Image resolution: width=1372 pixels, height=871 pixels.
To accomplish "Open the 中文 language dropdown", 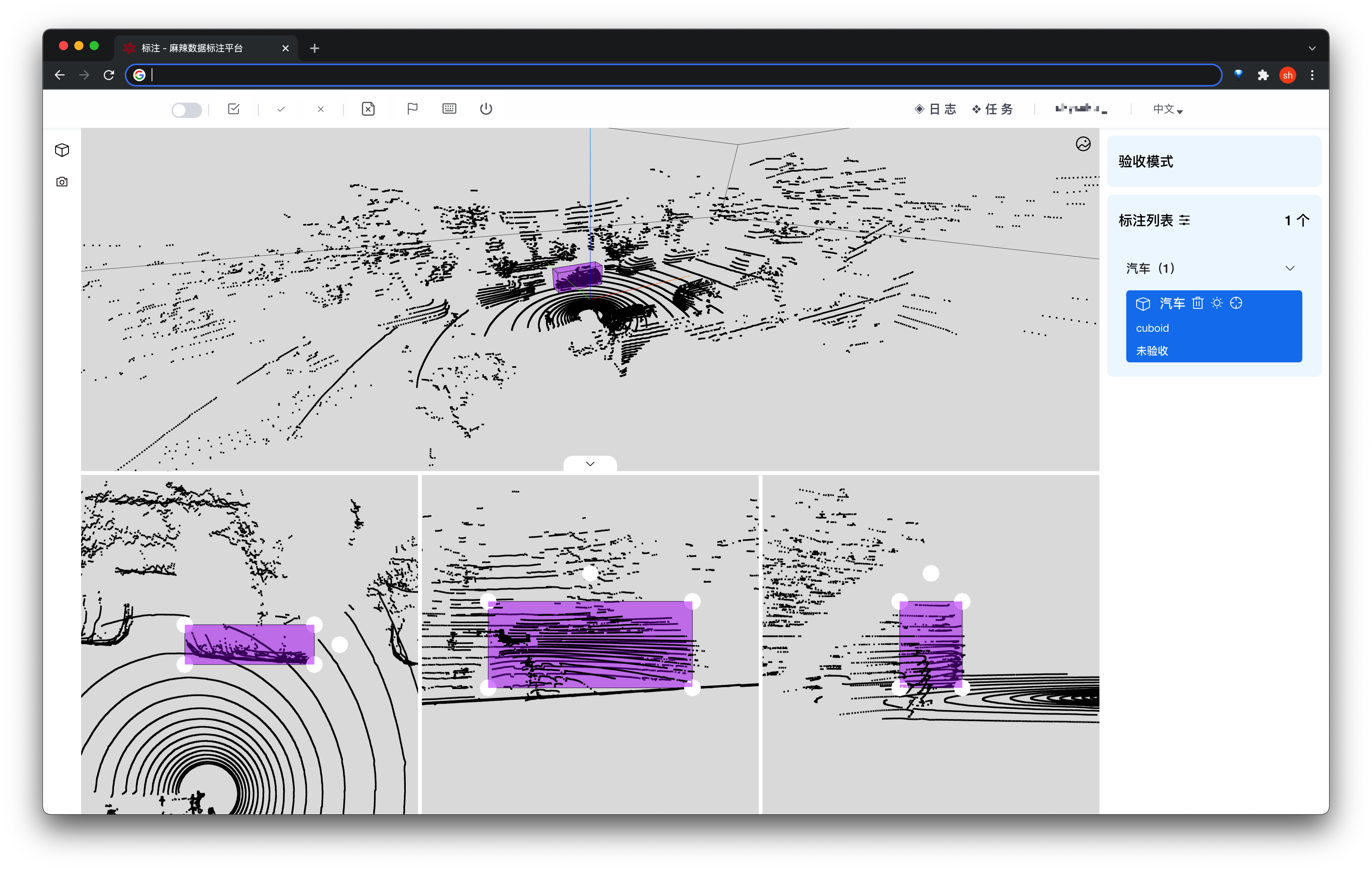I will (x=1168, y=109).
